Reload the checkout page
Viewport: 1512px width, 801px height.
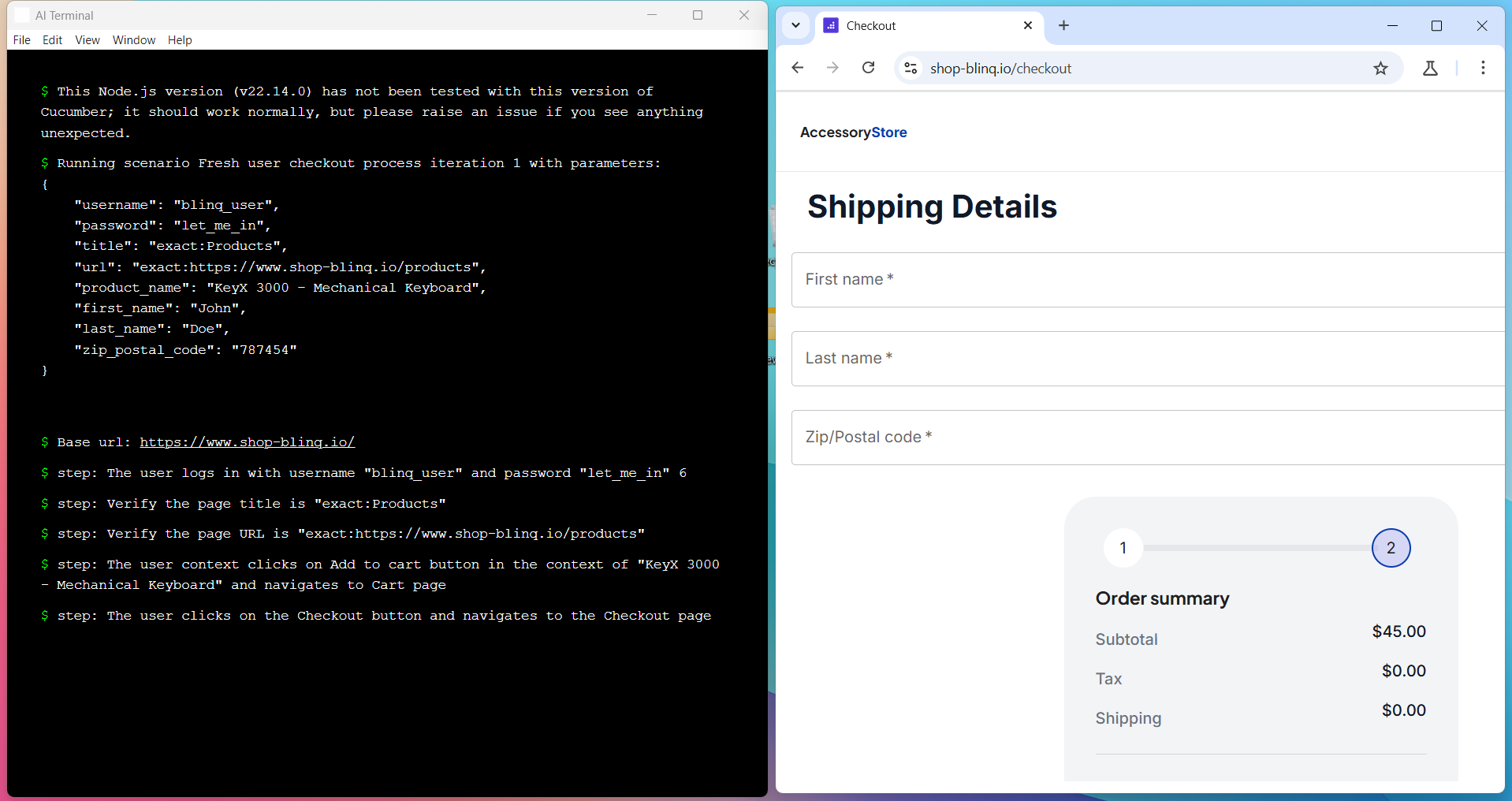[868, 68]
